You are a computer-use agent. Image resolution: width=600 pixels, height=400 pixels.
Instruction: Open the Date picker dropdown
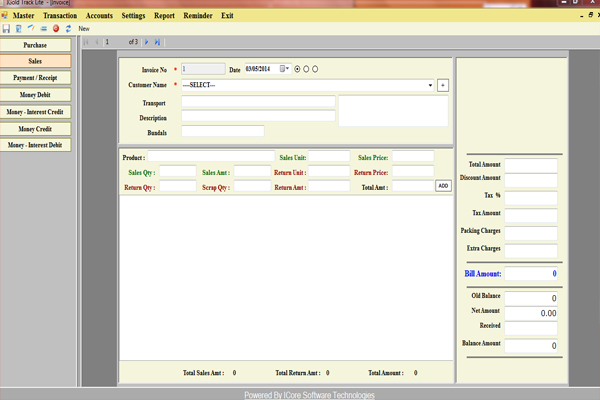[286, 69]
